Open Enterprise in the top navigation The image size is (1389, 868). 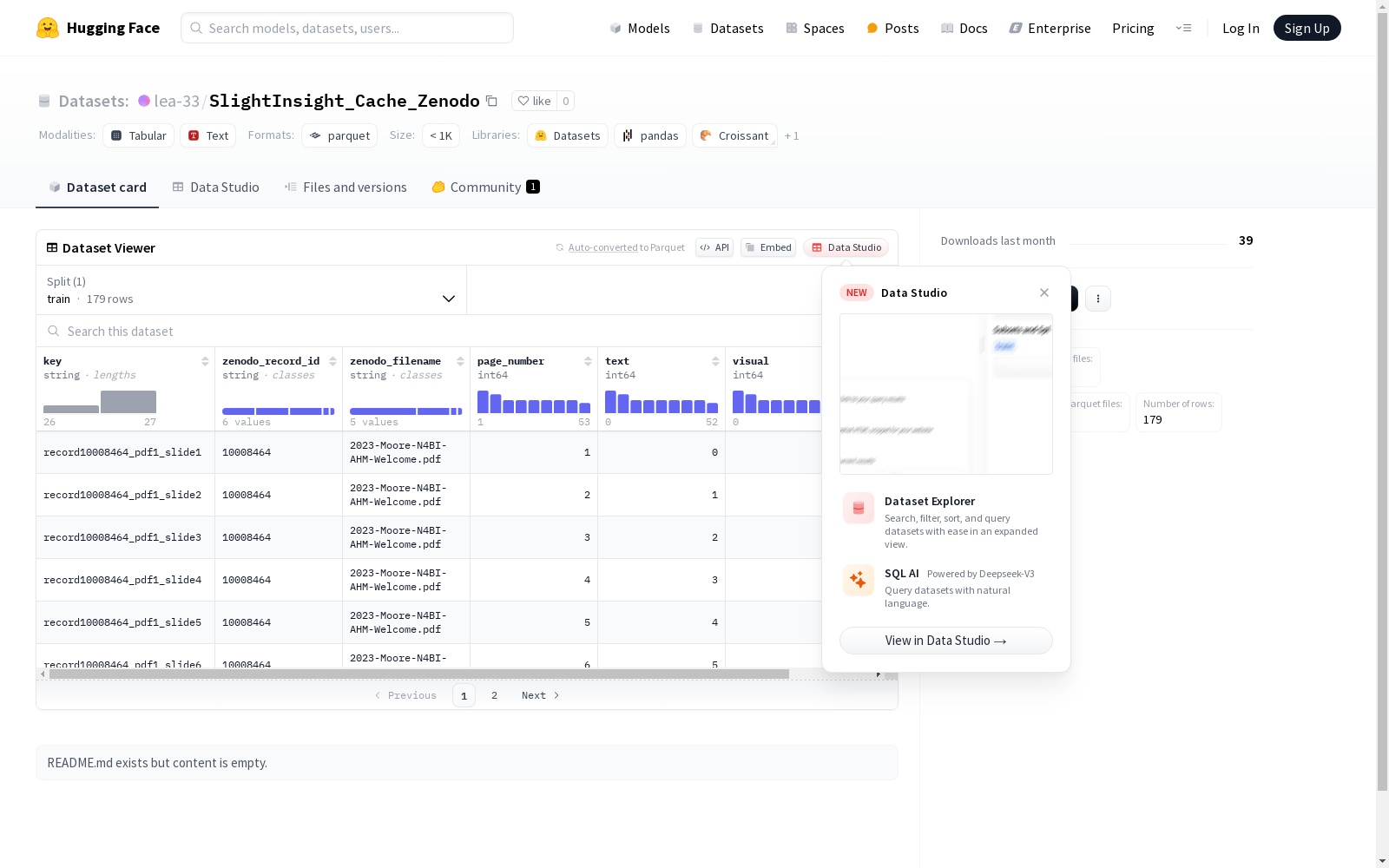click(x=1050, y=28)
